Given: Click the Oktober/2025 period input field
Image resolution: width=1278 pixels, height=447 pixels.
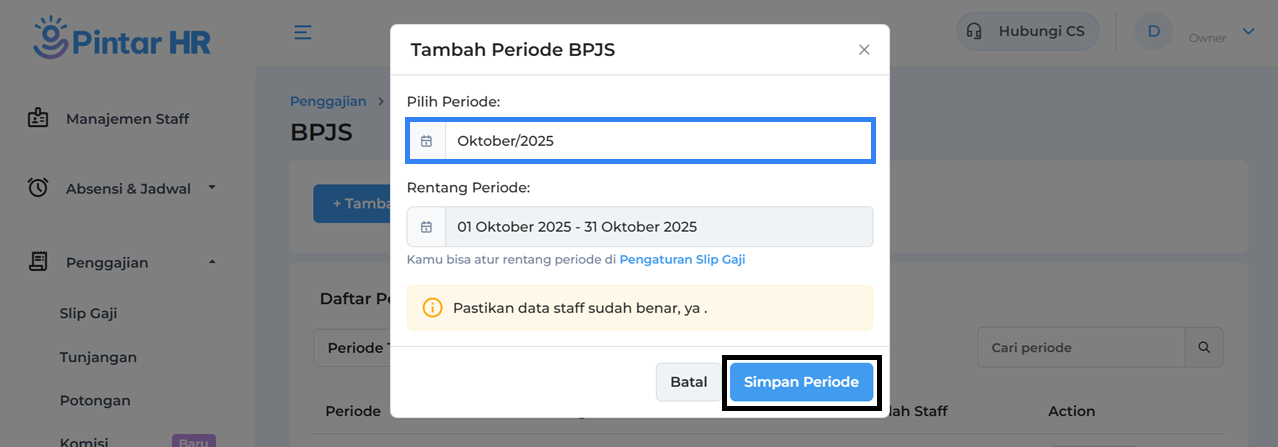Looking at the screenshot, I should (658, 141).
